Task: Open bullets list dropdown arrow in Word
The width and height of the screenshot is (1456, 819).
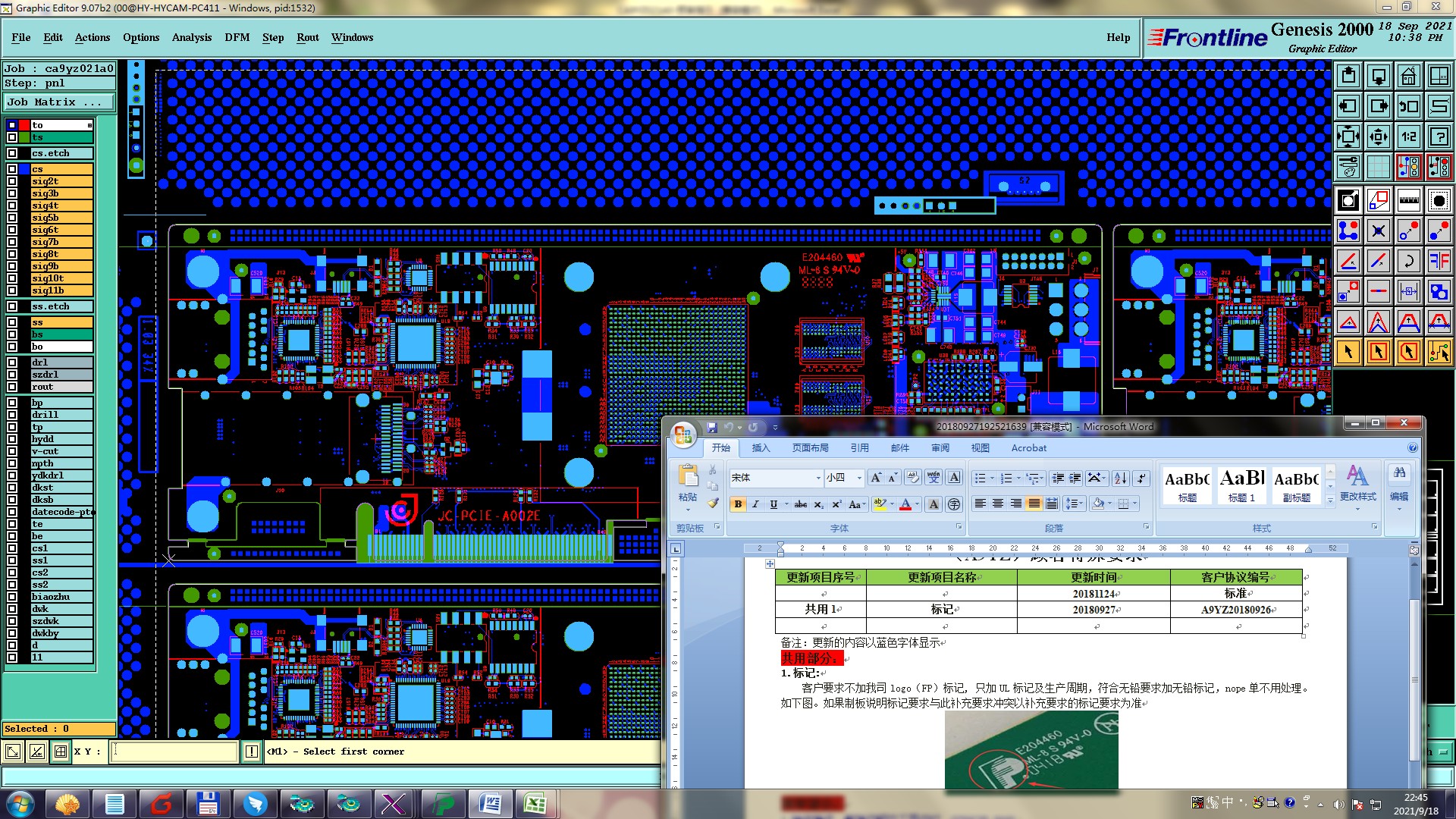Action: point(992,478)
